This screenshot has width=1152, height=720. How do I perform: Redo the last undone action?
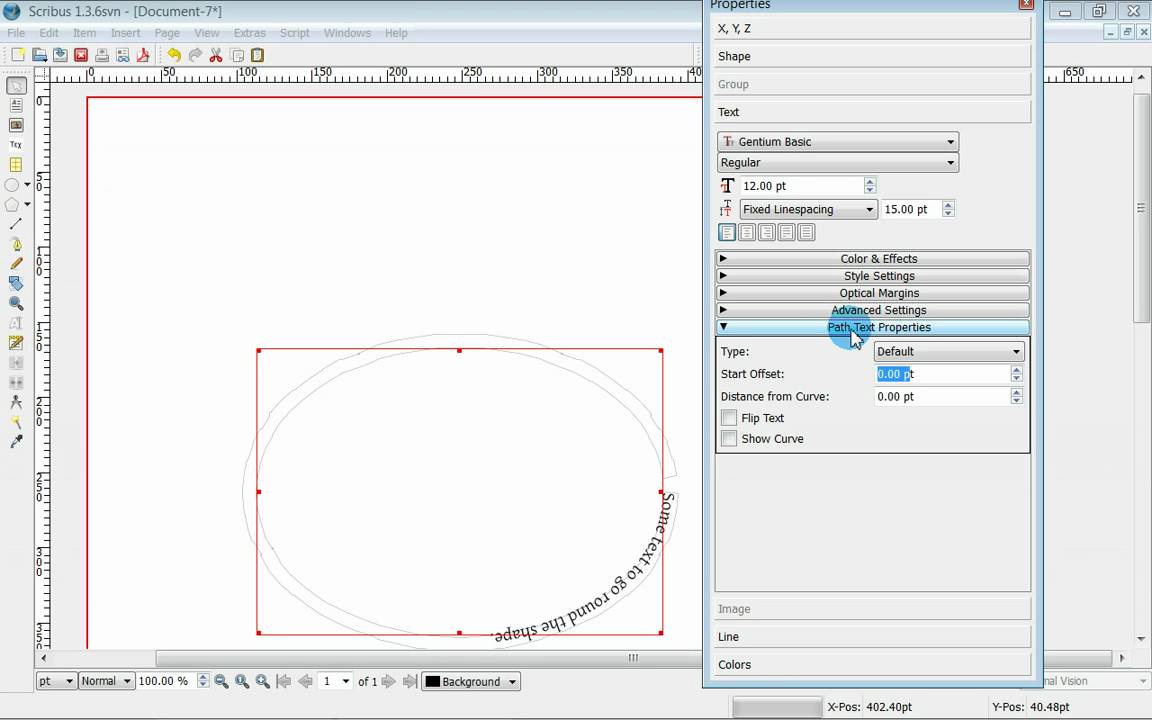[x=195, y=55]
